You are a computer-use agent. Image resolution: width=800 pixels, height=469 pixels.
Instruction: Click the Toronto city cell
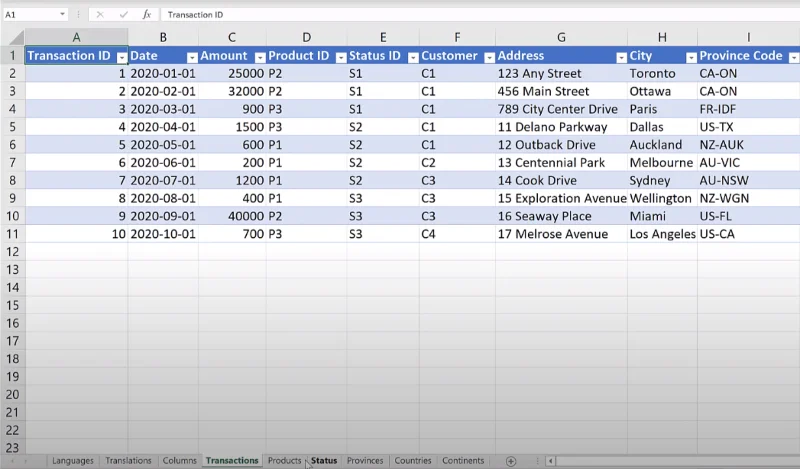pos(662,73)
